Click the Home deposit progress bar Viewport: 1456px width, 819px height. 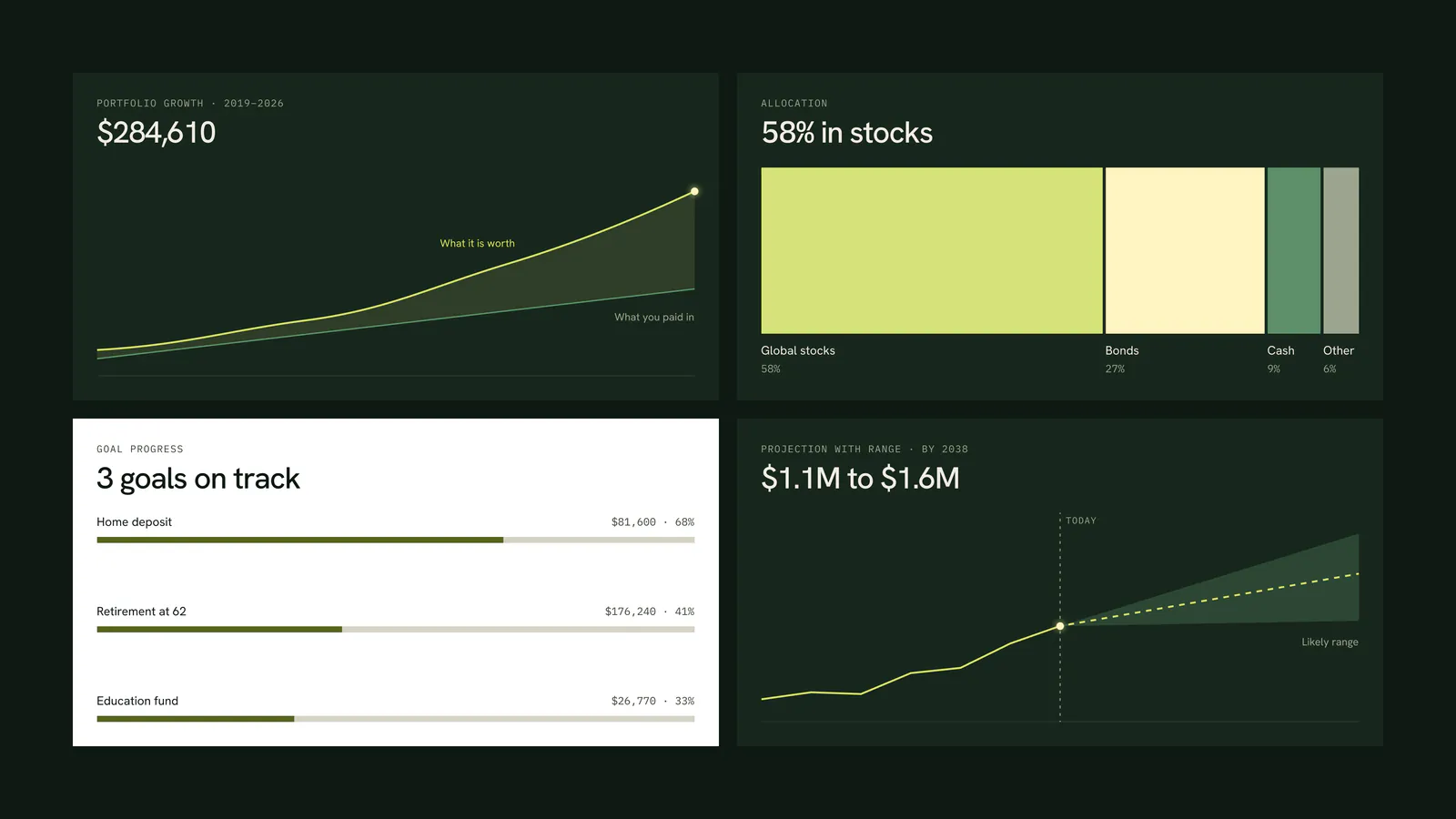pyautogui.click(x=396, y=540)
